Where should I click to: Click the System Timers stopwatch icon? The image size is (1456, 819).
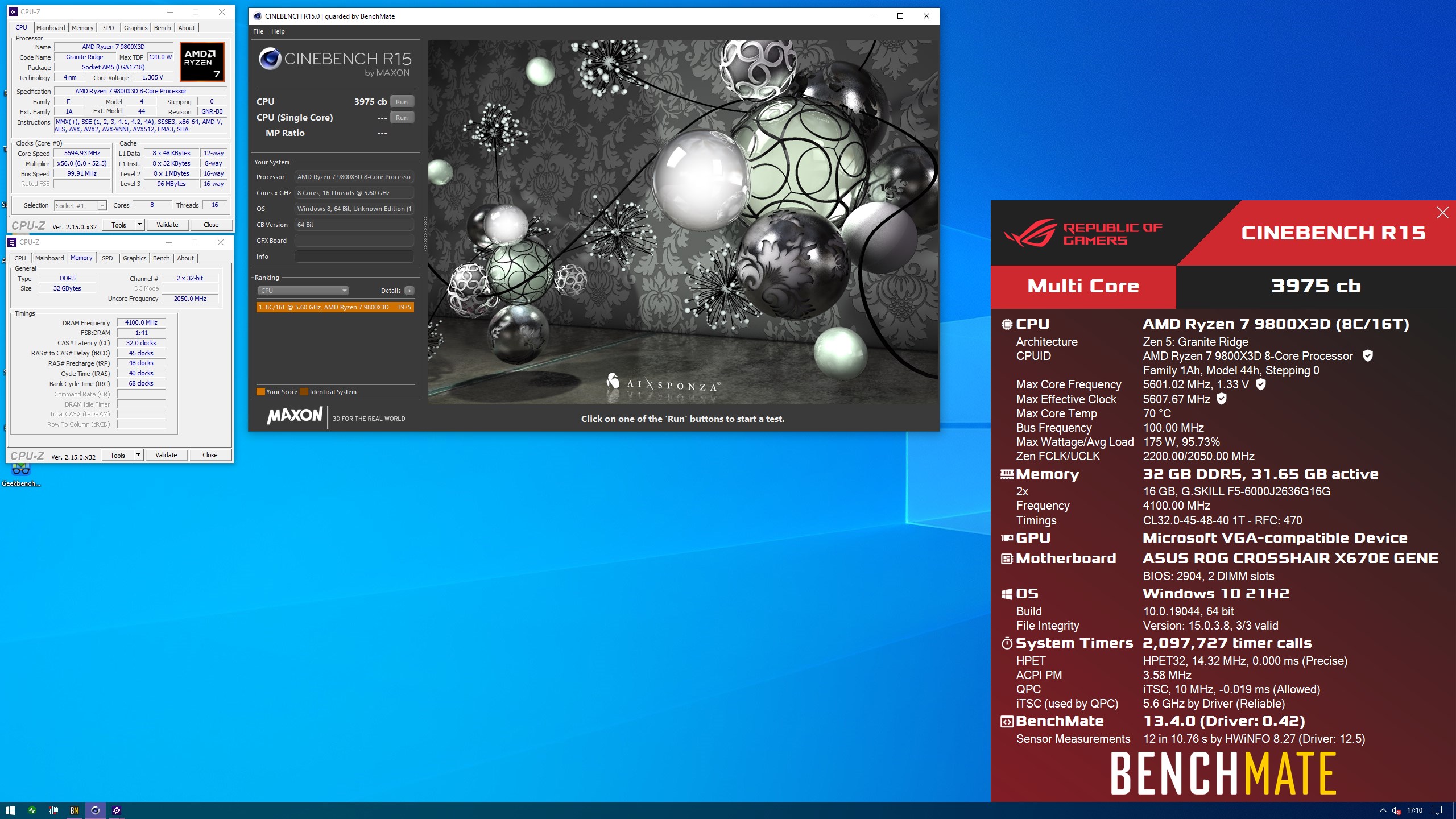[x=1007, y=643]
